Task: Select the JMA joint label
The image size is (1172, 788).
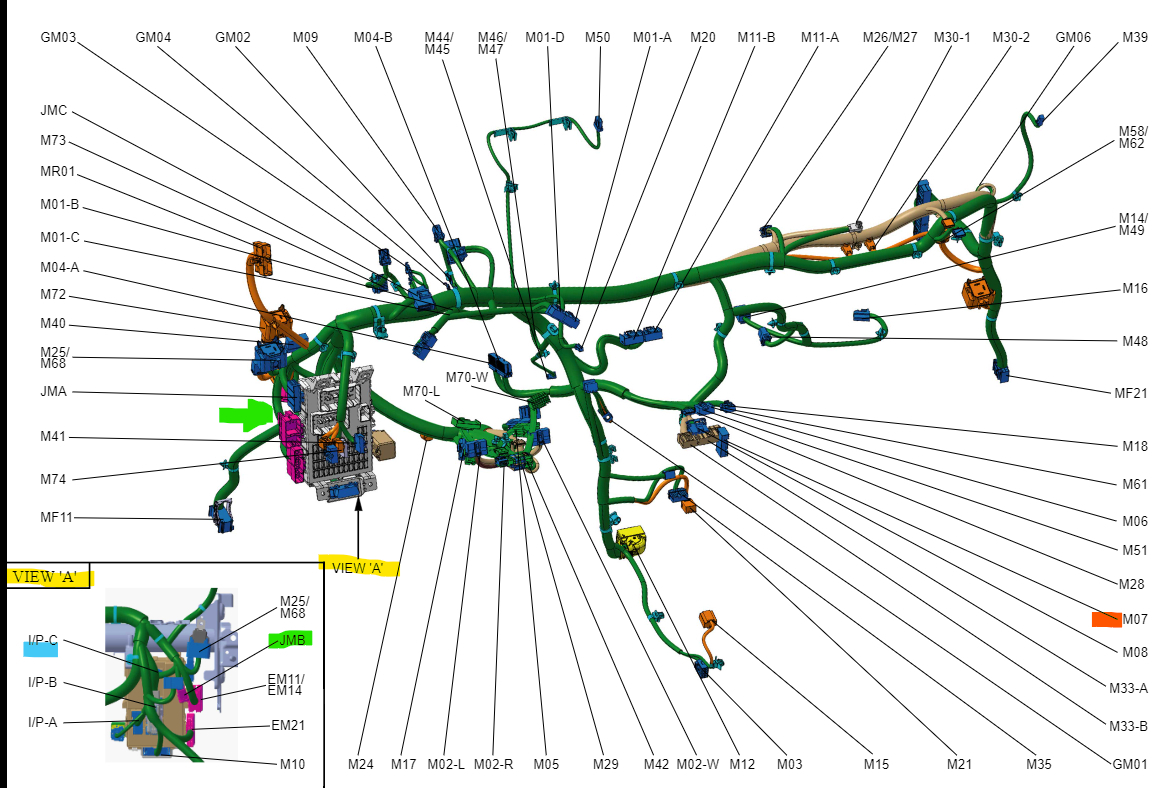Action: coord(54,392)
